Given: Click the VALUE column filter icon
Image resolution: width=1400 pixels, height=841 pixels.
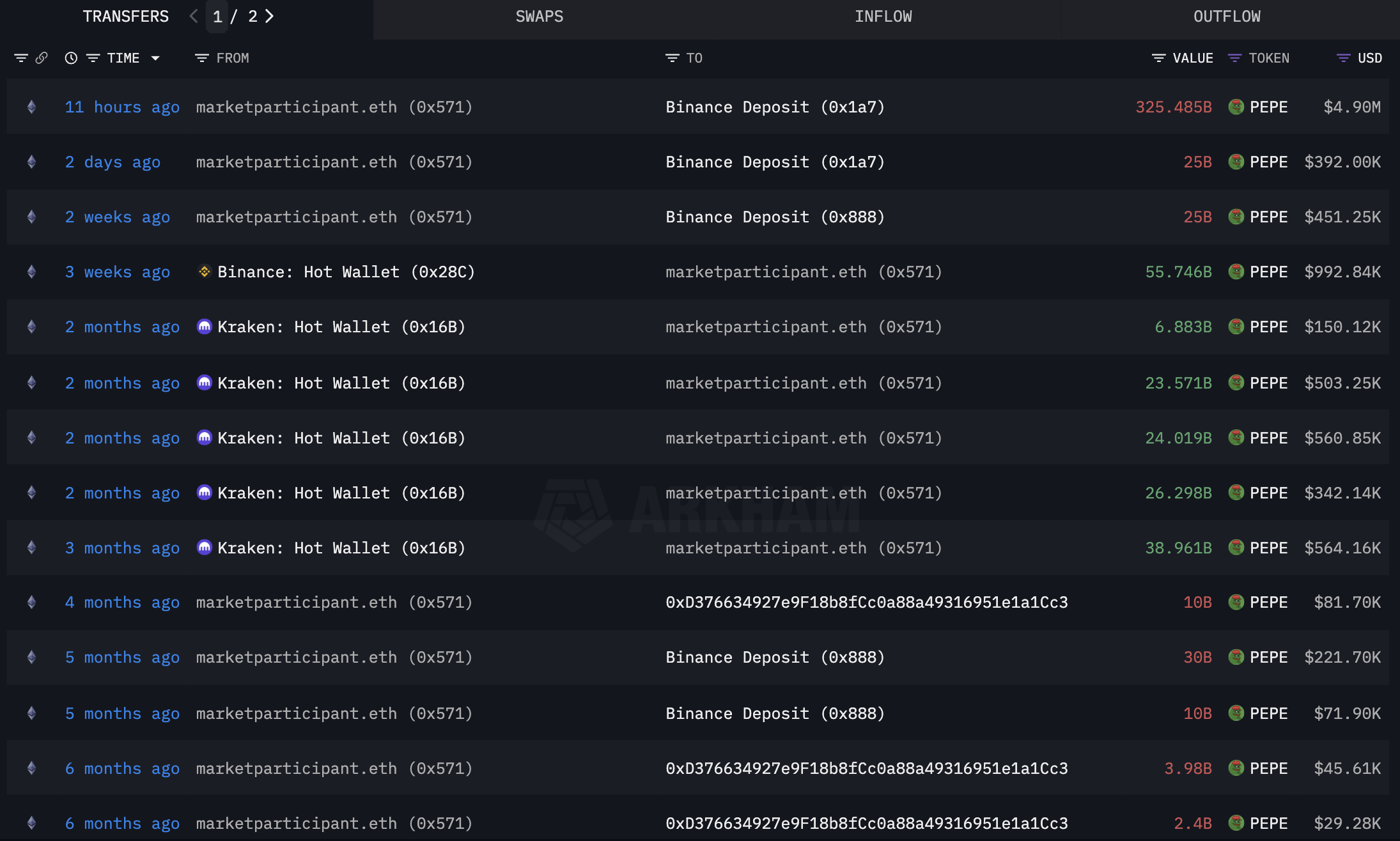Looking at the screenshot, I should point(1158,58).
